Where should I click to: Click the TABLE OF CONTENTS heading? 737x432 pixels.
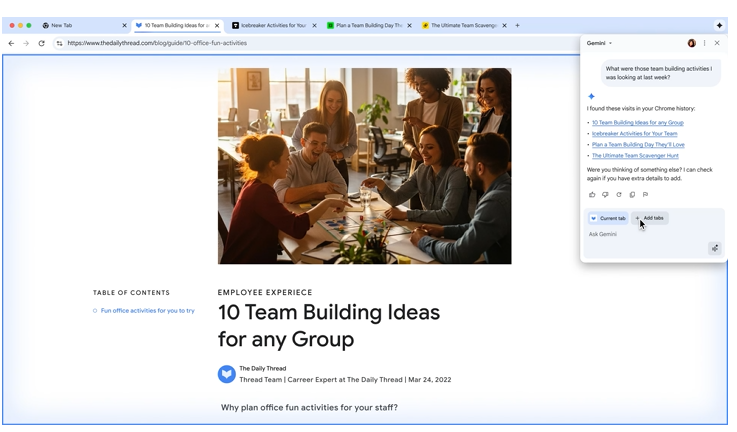click(x=131, y=293)
